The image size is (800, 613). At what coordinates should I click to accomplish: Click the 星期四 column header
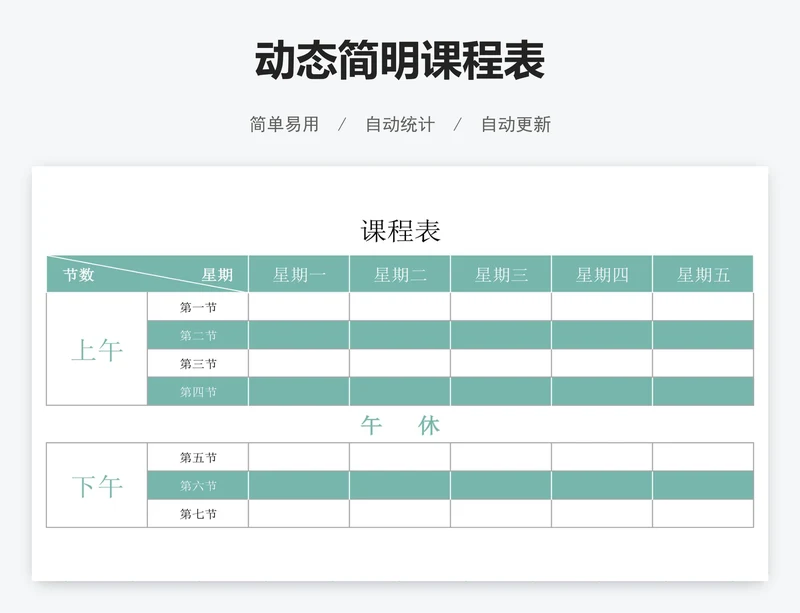602,274
